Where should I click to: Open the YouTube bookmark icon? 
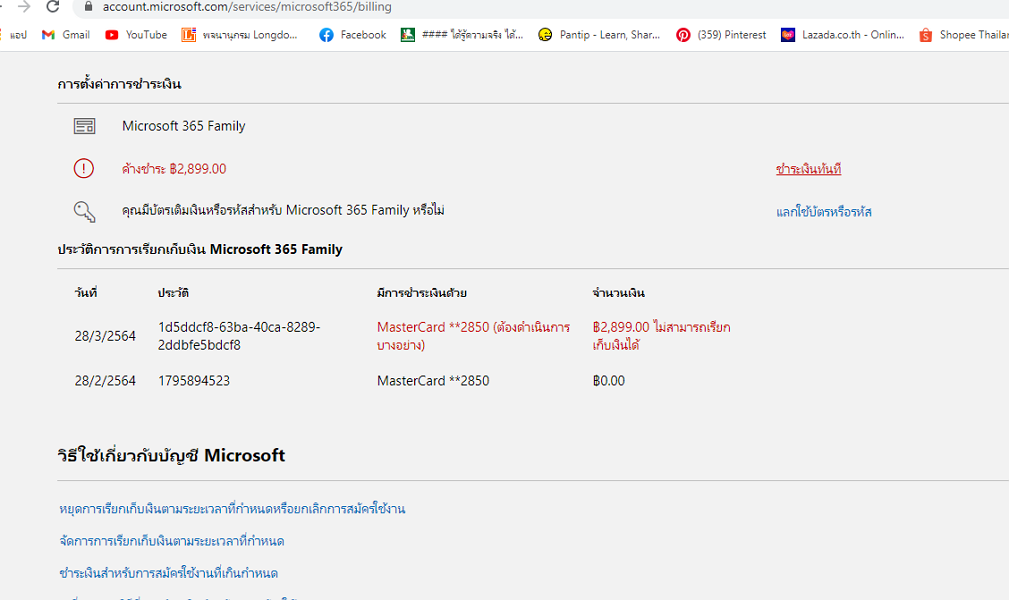[111, 35]
